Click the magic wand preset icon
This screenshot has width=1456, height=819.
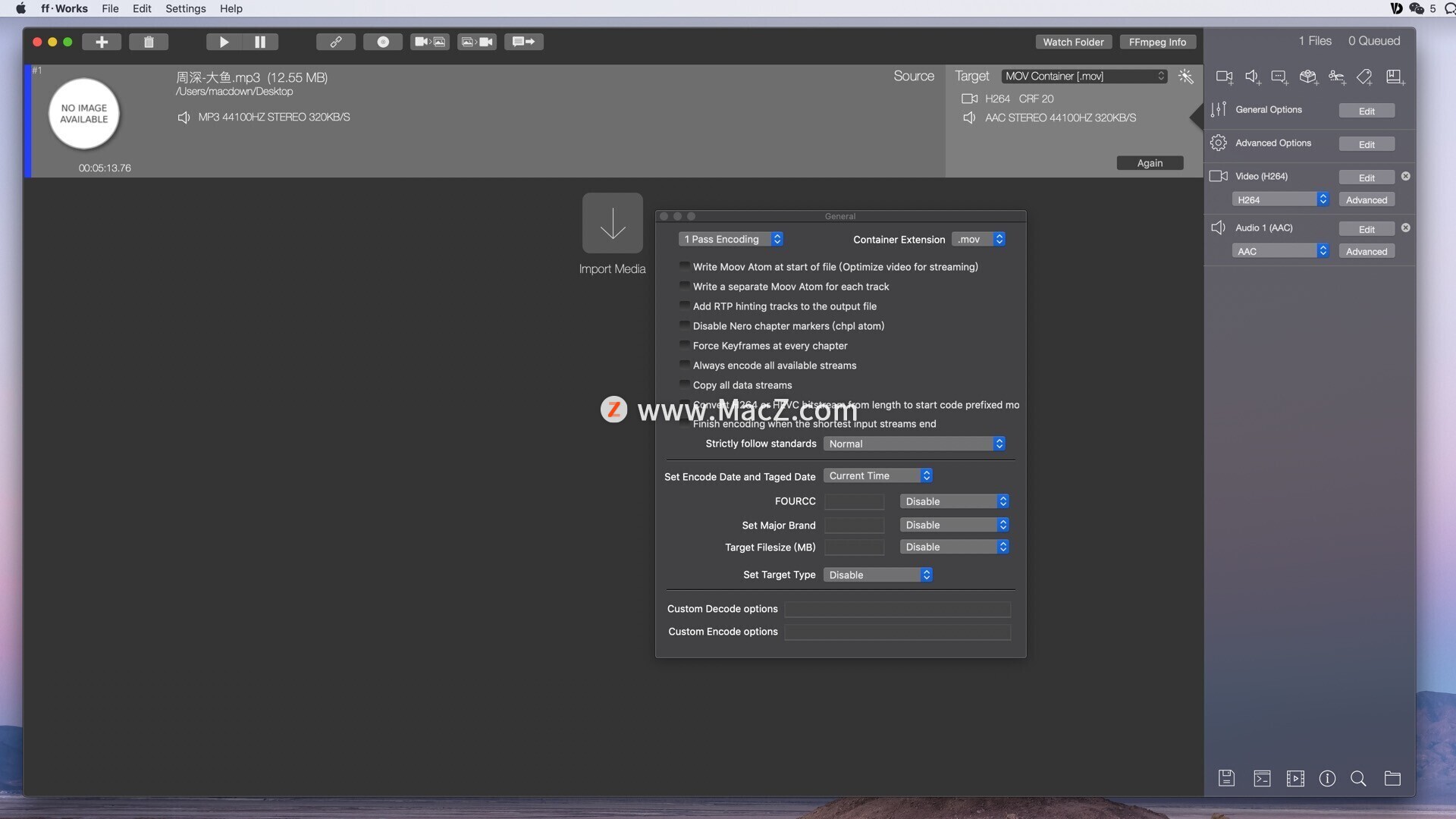pyautogui.click(x=1186, y=76)
